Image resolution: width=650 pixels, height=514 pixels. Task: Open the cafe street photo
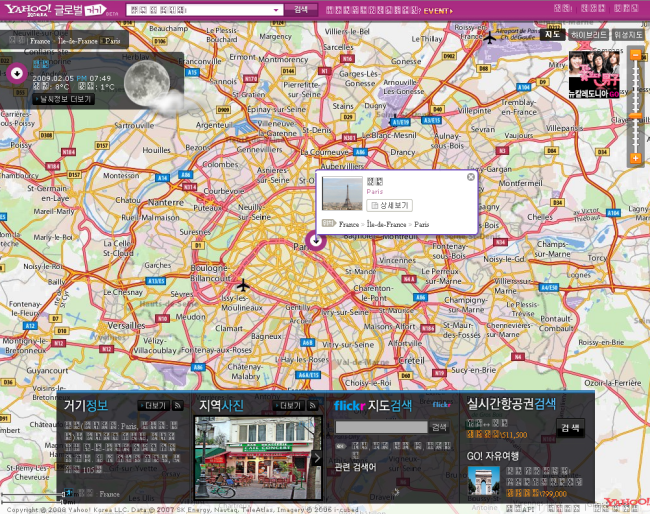[x=258, y=458]
